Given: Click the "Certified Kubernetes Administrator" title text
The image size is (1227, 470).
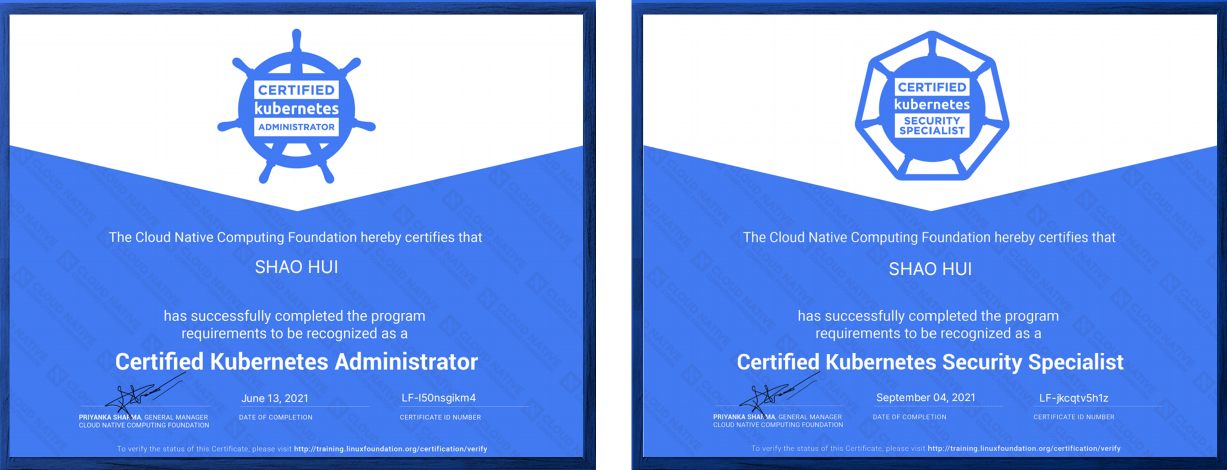Looking at the screenshot, I should [x=296, y=361].
